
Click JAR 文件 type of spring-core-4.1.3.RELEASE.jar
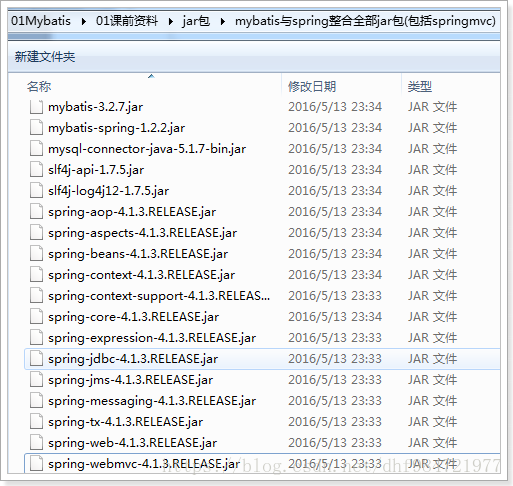click(x=432, y=317)
